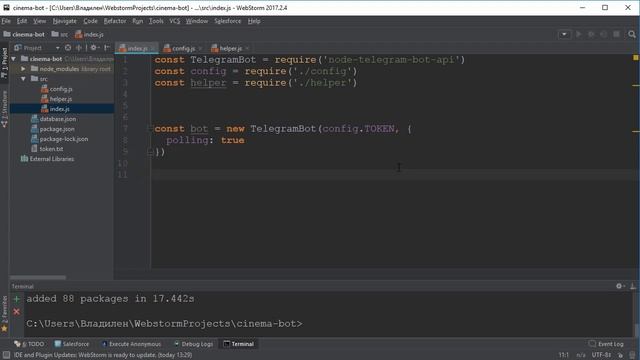Click collapse-all icon in Project panel
Screen dimensions: 640x360
pos(79,48)
